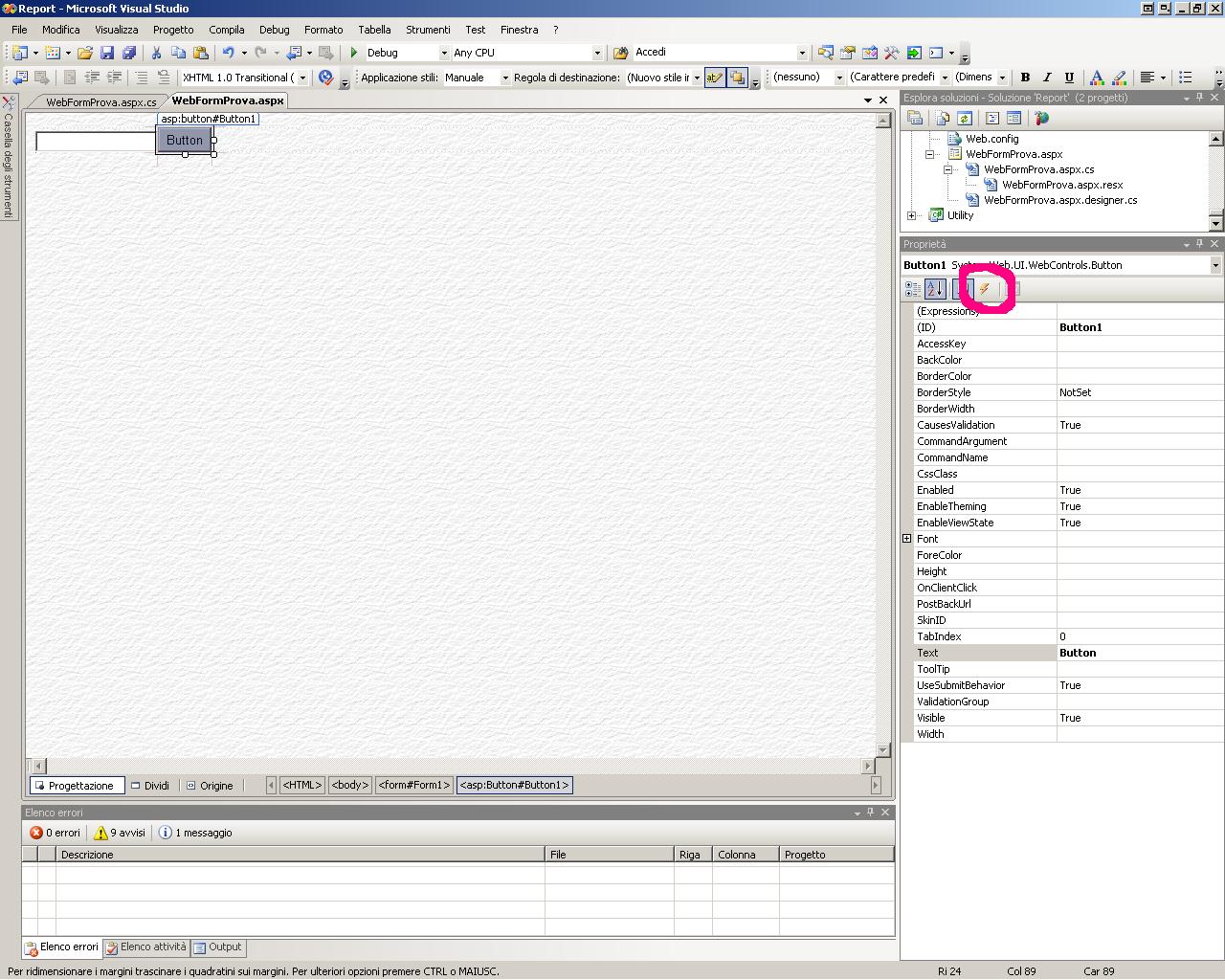Open the Accedi search dropdown
1225x980 pixels.
pos(801,53)
